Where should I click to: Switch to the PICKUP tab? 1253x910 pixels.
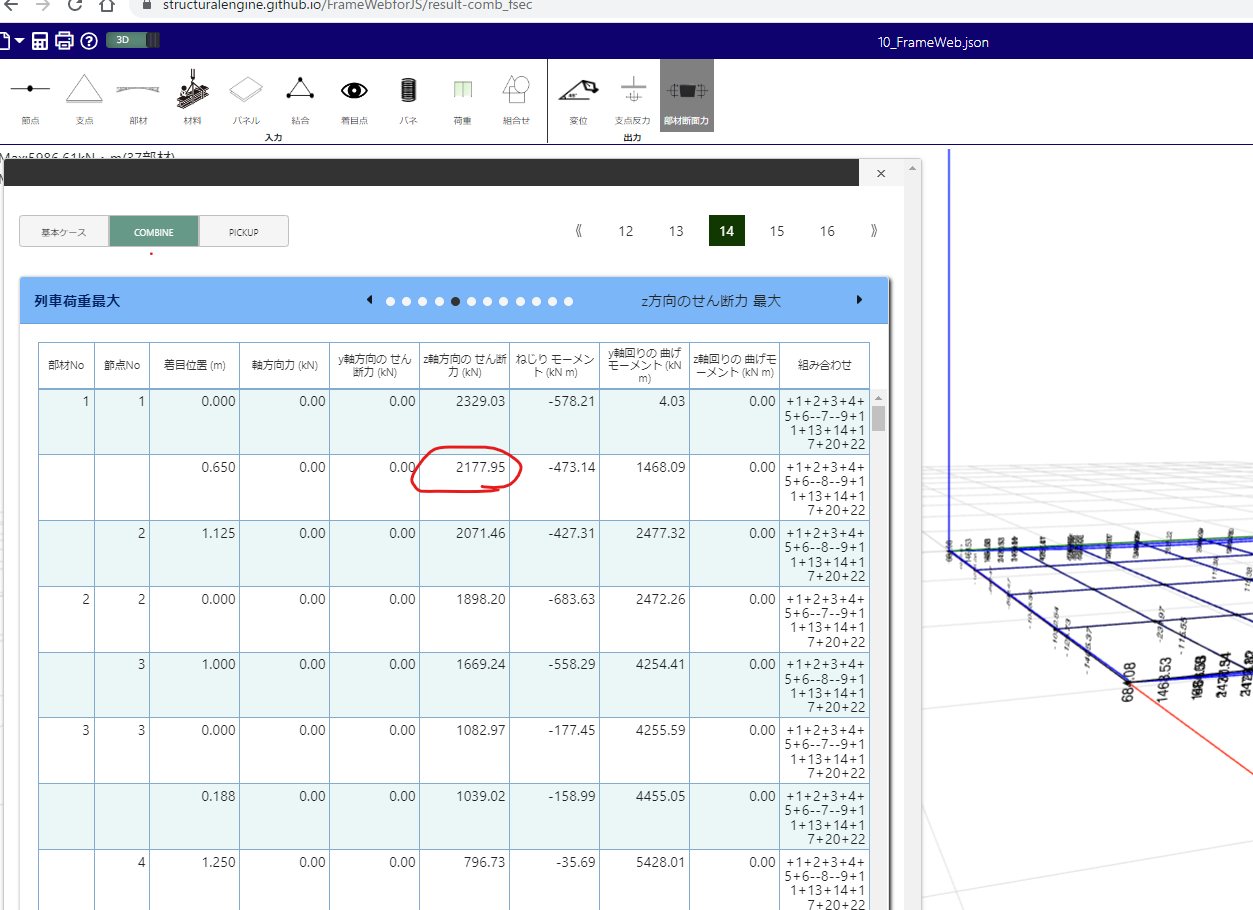pos(243,231)
